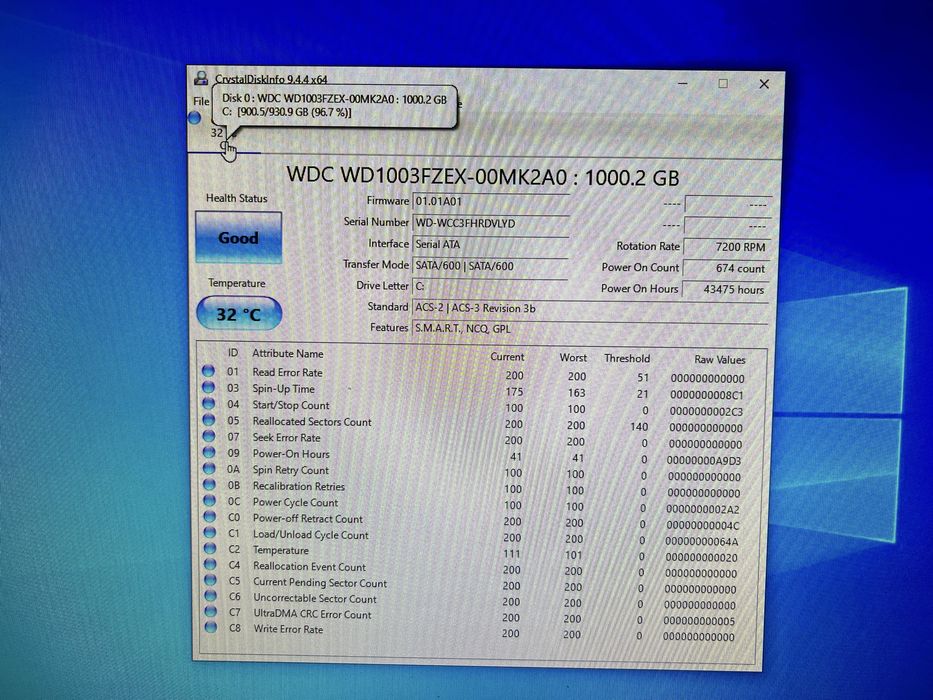933x700 pixels.
Task: Click the Power On Hours 43475 value
Action: point(726,290)
